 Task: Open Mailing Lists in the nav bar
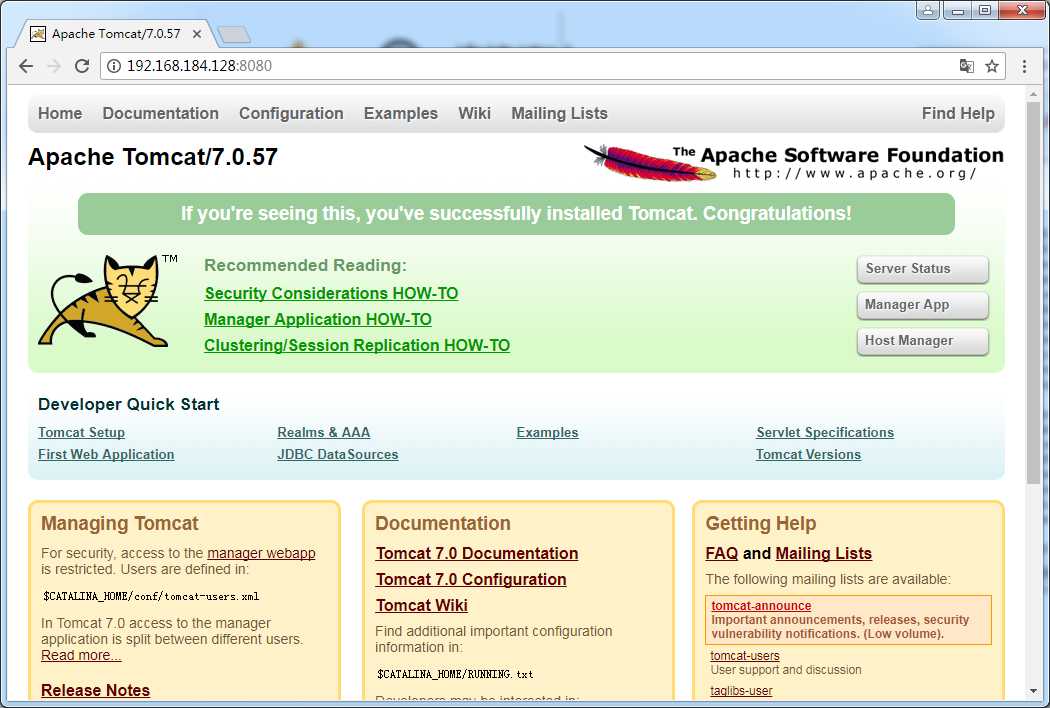click(559, 113)
